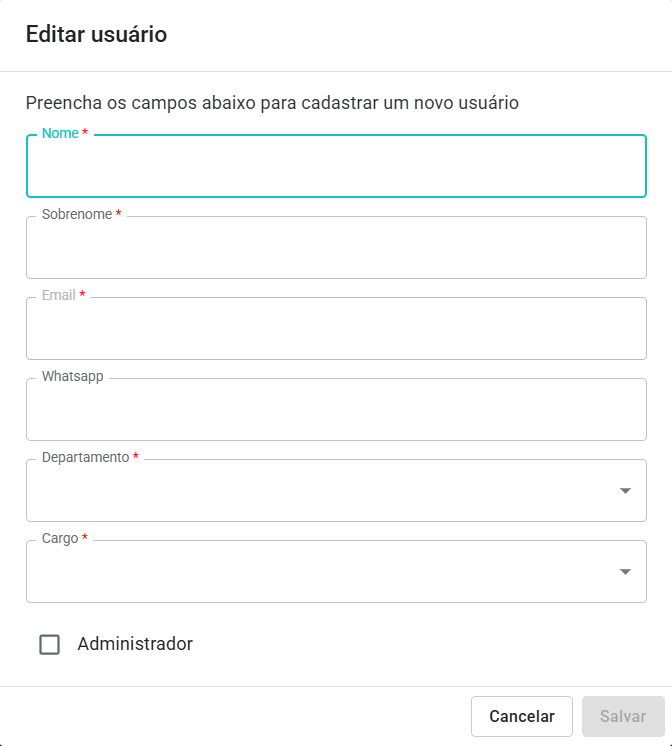Open the Cargo combo box
672x746 pixels.
click(x=320, y=573)
